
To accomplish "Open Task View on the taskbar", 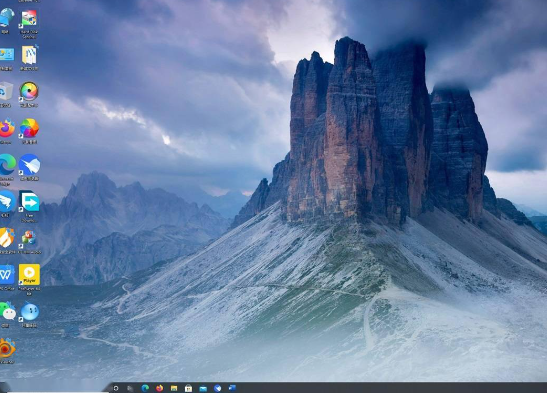I will pos(130,388).
